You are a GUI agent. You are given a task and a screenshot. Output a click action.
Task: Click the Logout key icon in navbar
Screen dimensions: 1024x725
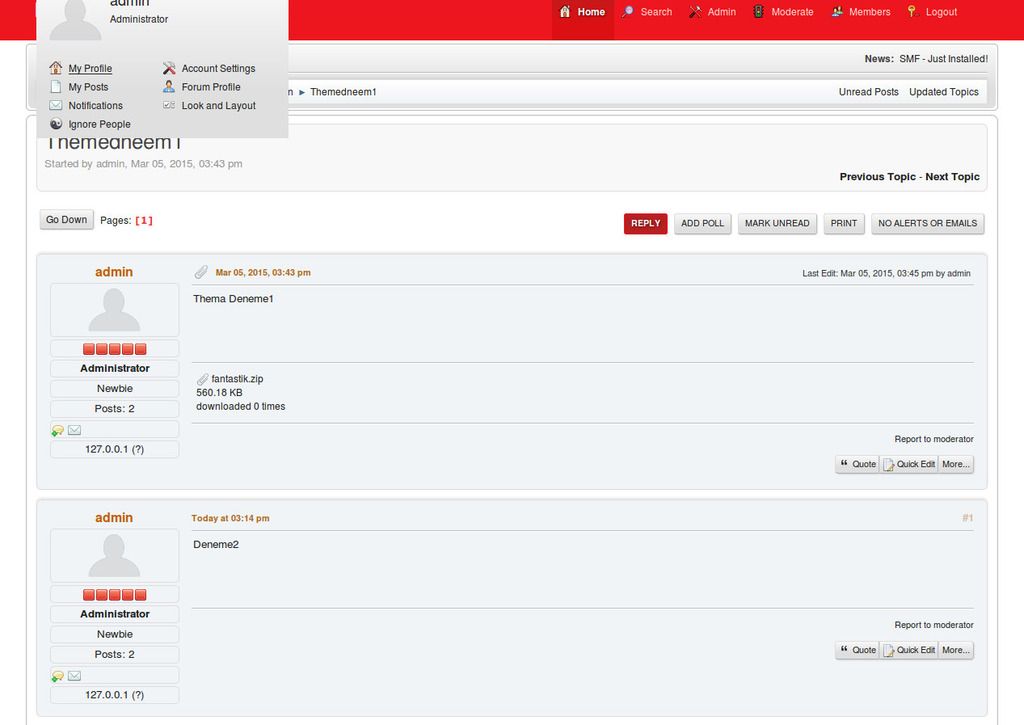tap(912, 11)
